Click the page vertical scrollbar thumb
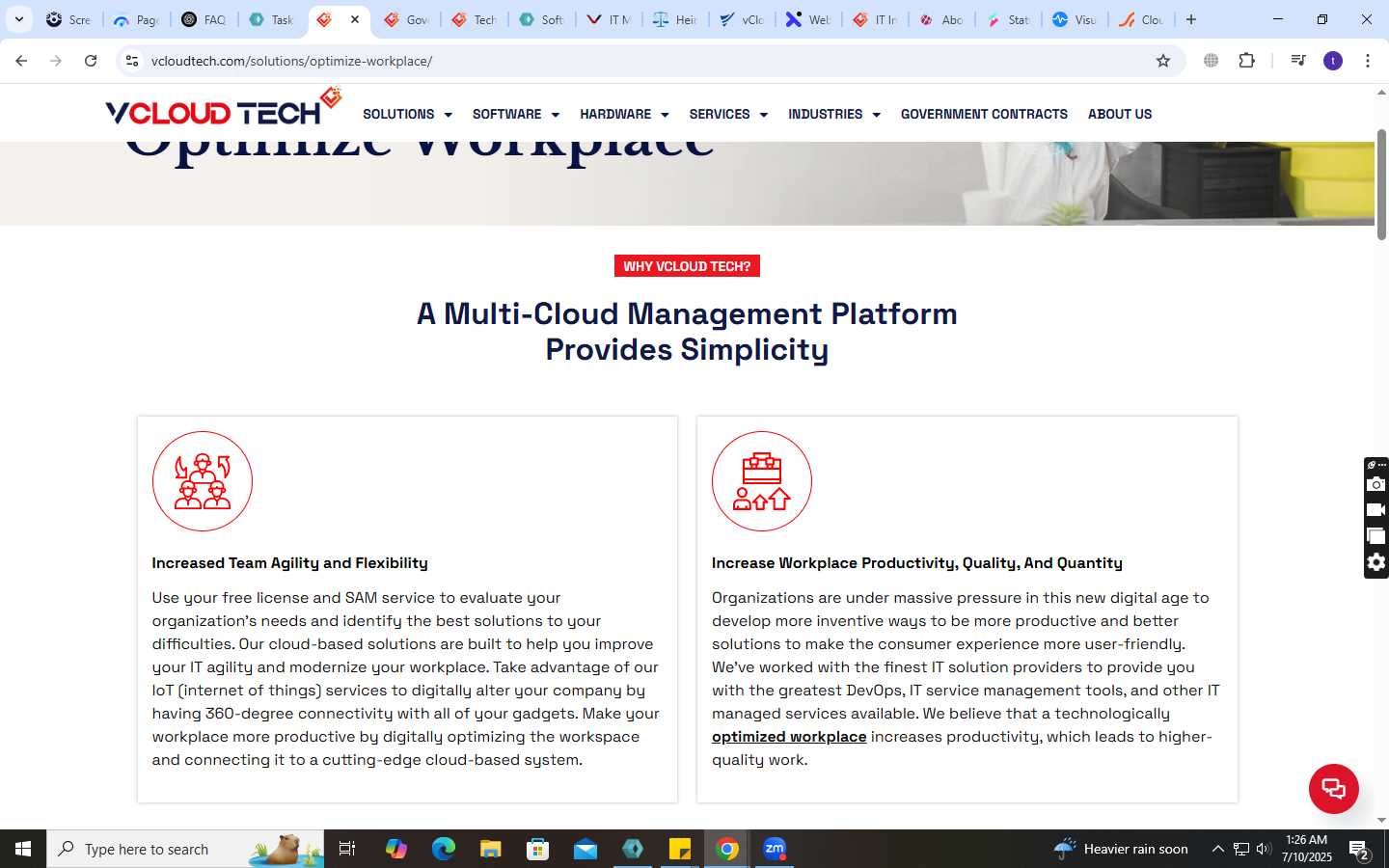 tap(1381, 183)
